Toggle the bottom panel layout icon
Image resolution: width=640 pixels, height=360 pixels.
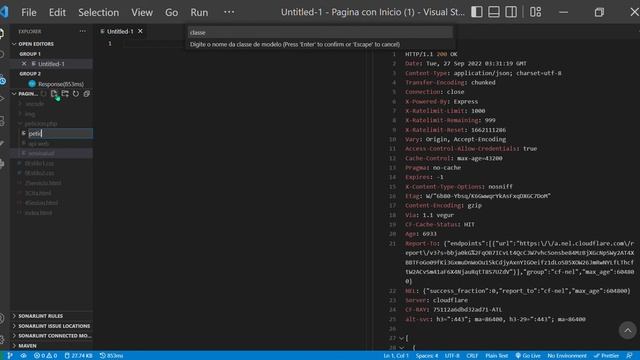coord(493,12)
